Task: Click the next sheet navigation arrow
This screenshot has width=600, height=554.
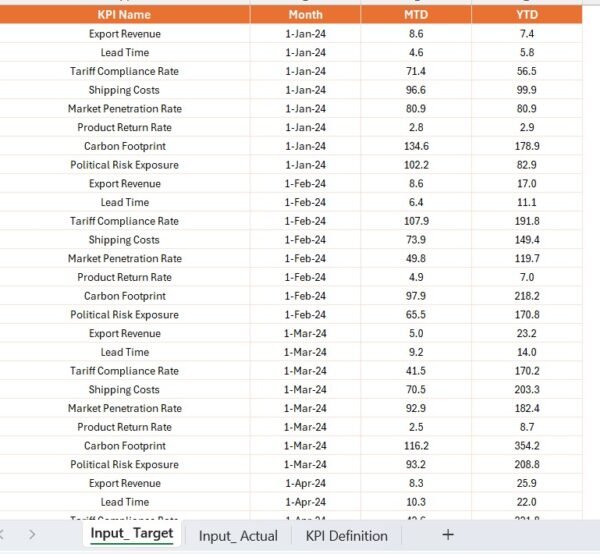Action: click(x=32, y=534)
